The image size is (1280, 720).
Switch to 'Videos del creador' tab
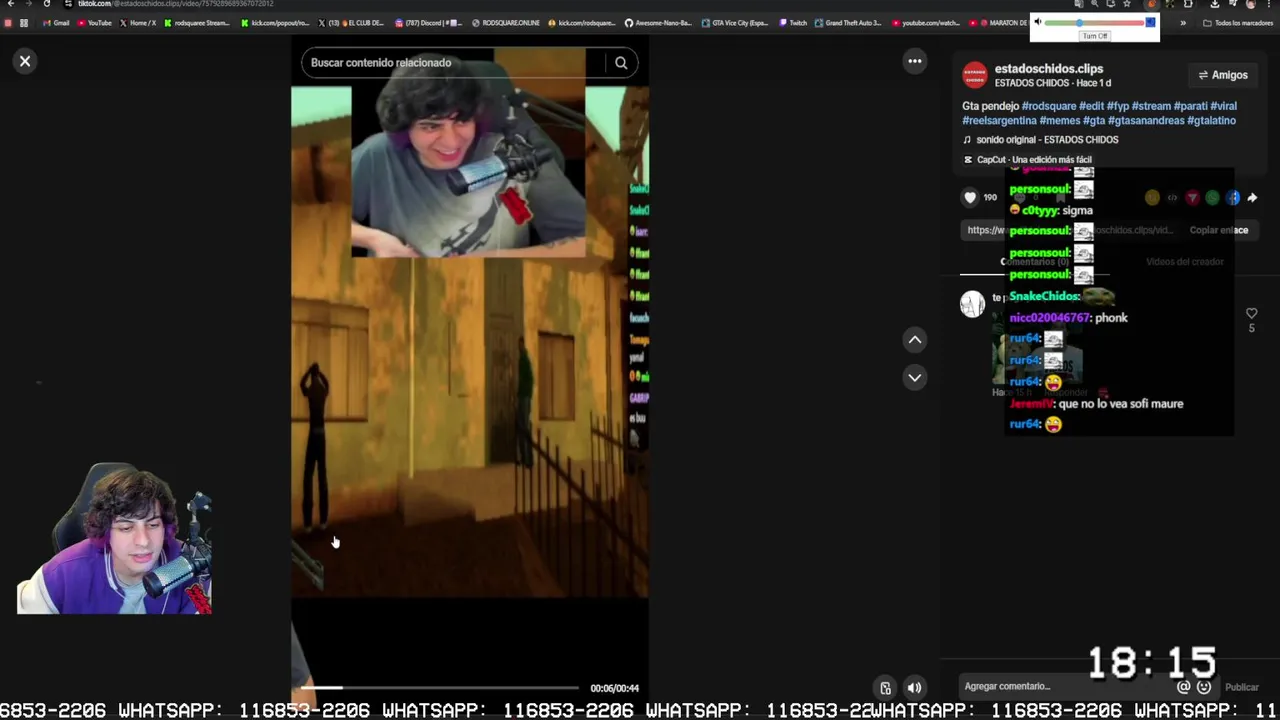pyautogui.click(x=1184, y=262)
